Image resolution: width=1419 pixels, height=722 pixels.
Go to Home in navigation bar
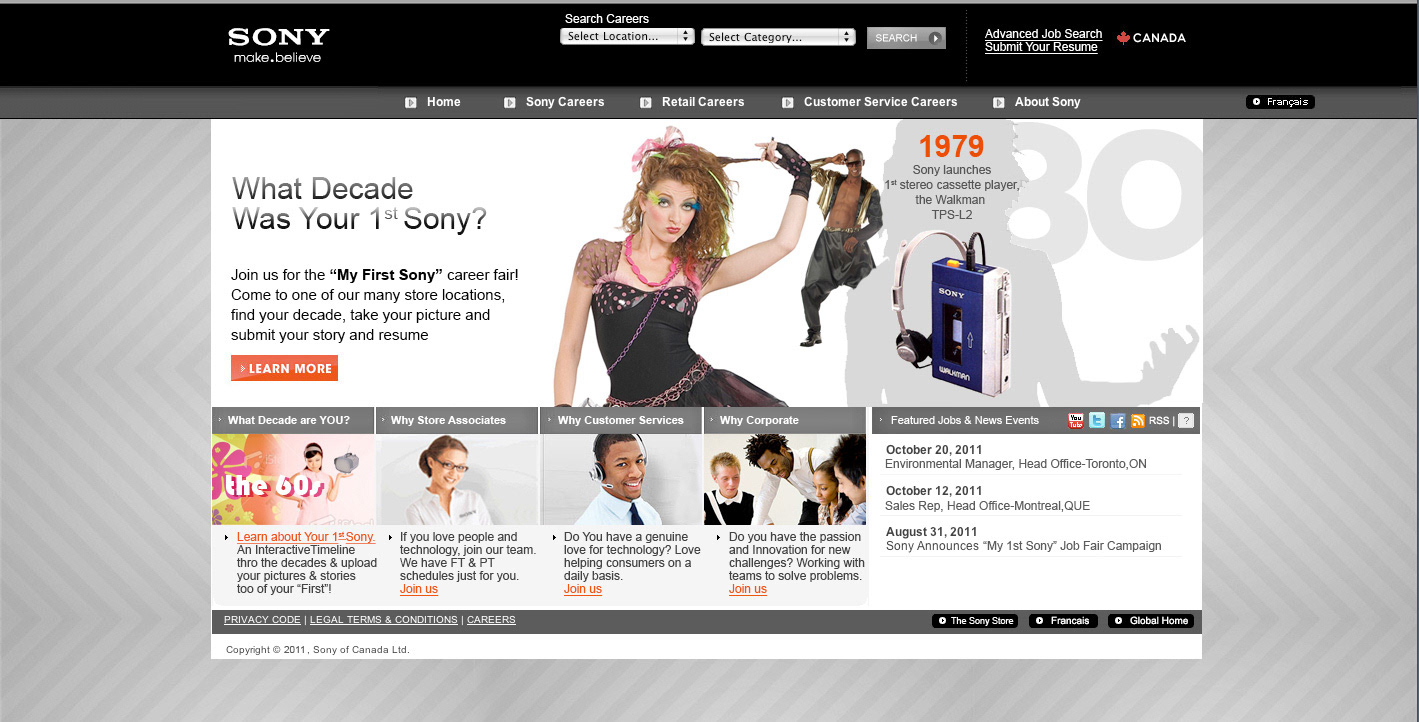pos(444,102)
